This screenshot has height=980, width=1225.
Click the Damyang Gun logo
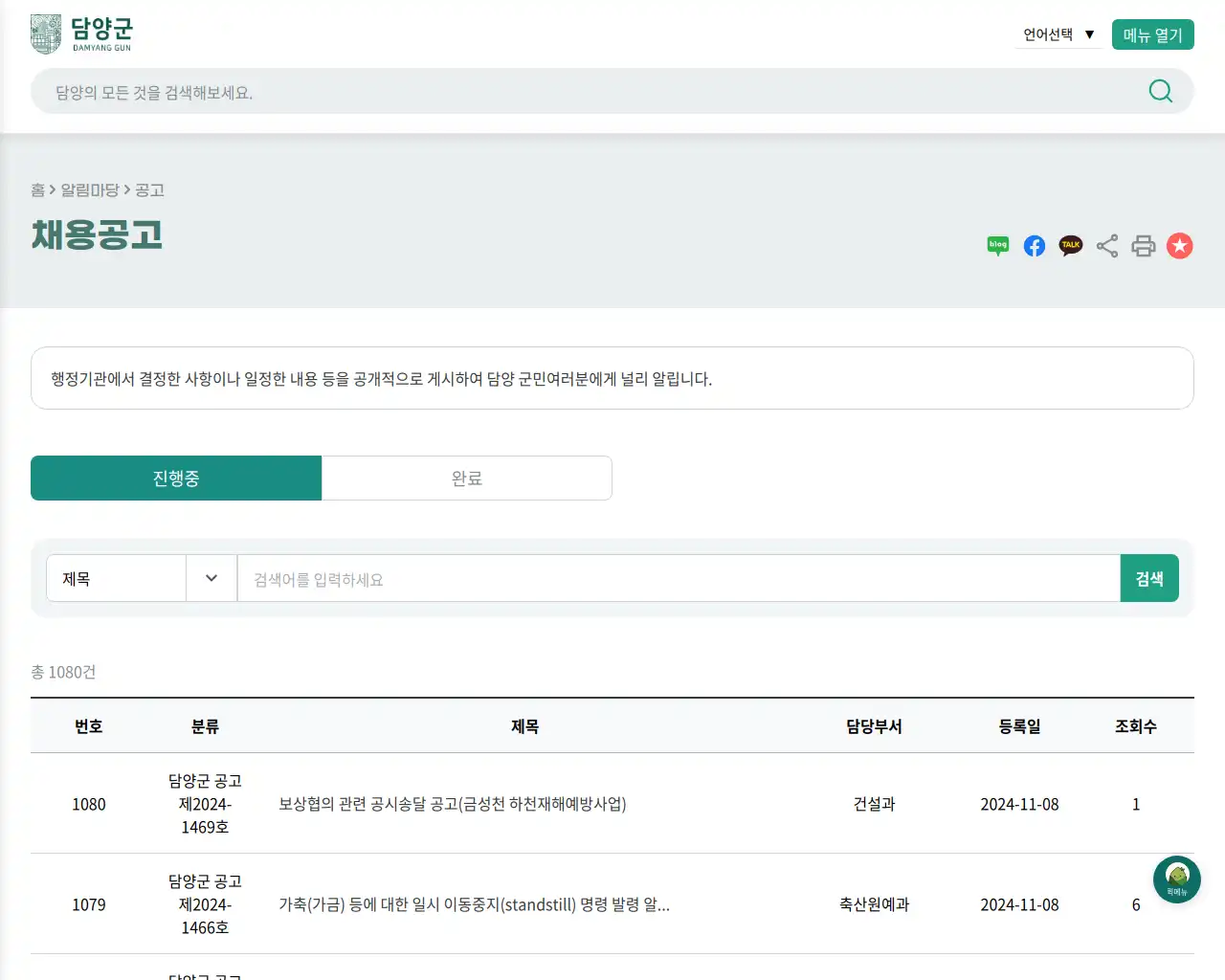pos(83,33)
